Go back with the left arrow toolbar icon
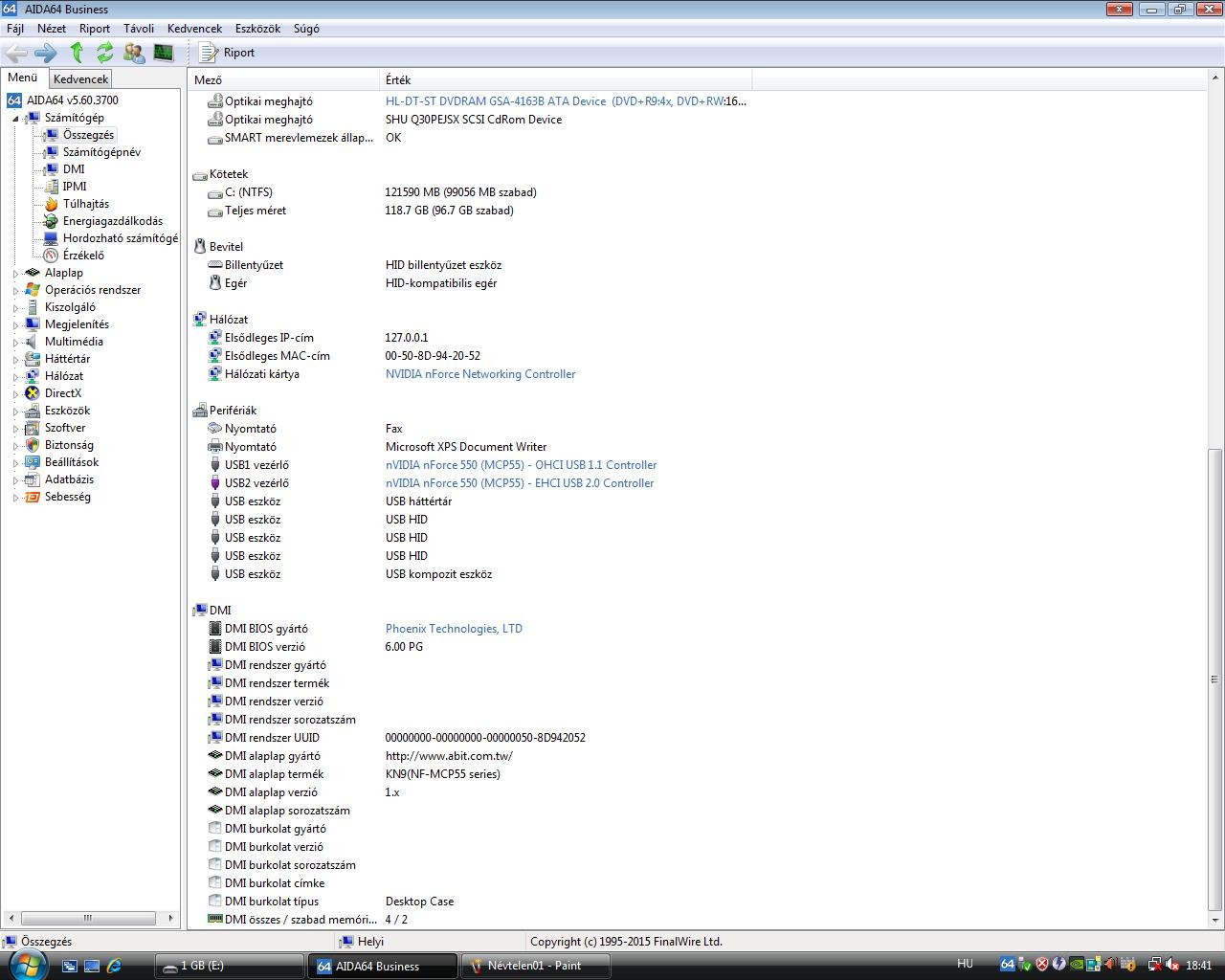 tap(16, 53)
